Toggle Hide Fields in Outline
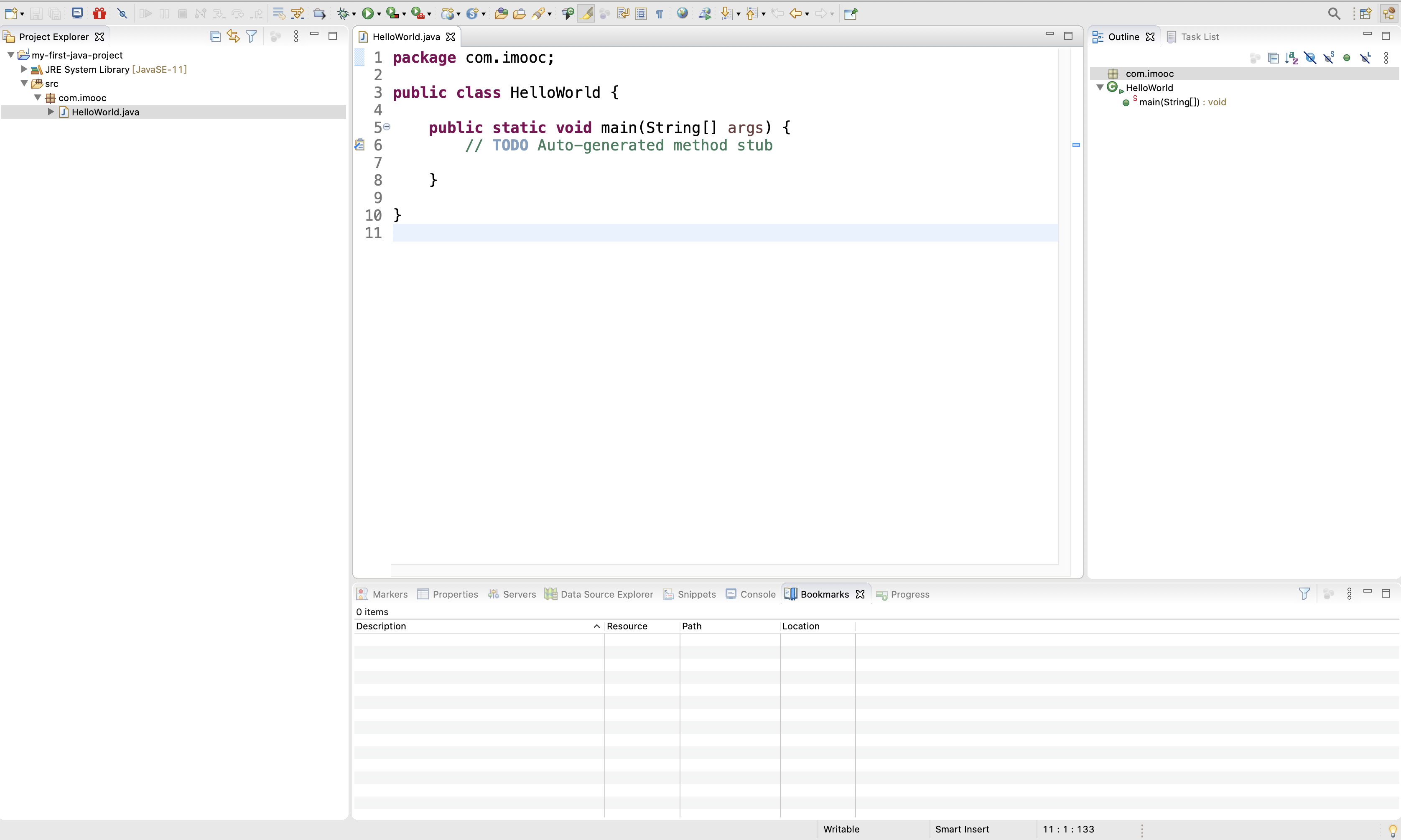This screenshot has height=840, width=1401. (x=1310, y=58)
